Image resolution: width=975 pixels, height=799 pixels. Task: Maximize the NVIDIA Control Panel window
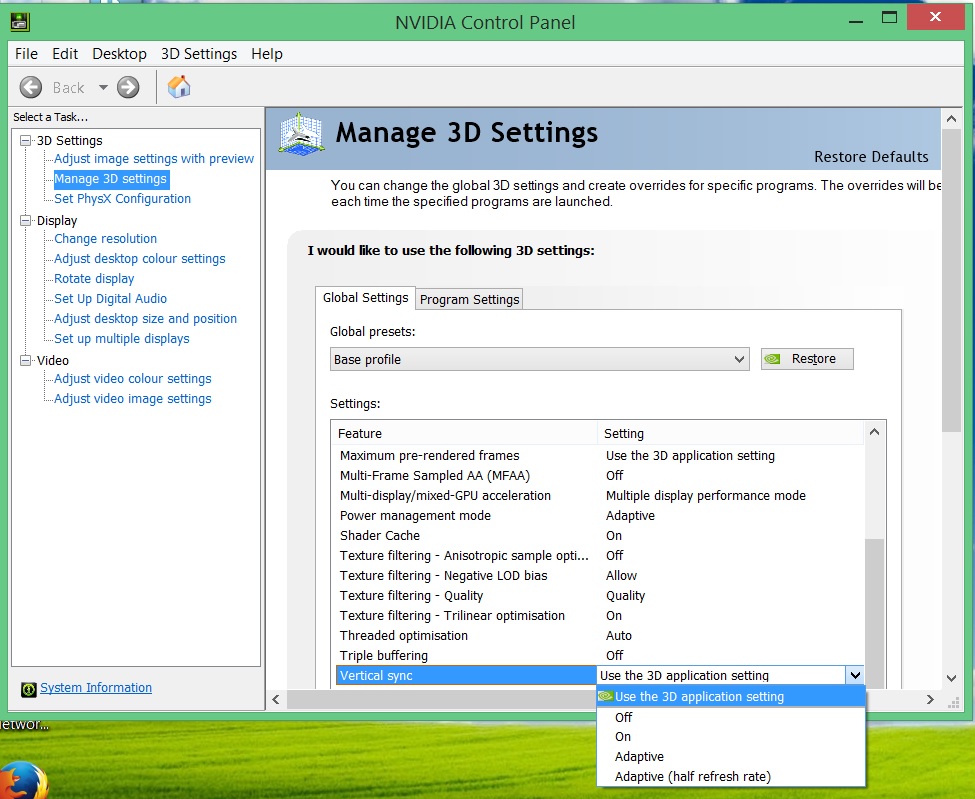[889, 18]
